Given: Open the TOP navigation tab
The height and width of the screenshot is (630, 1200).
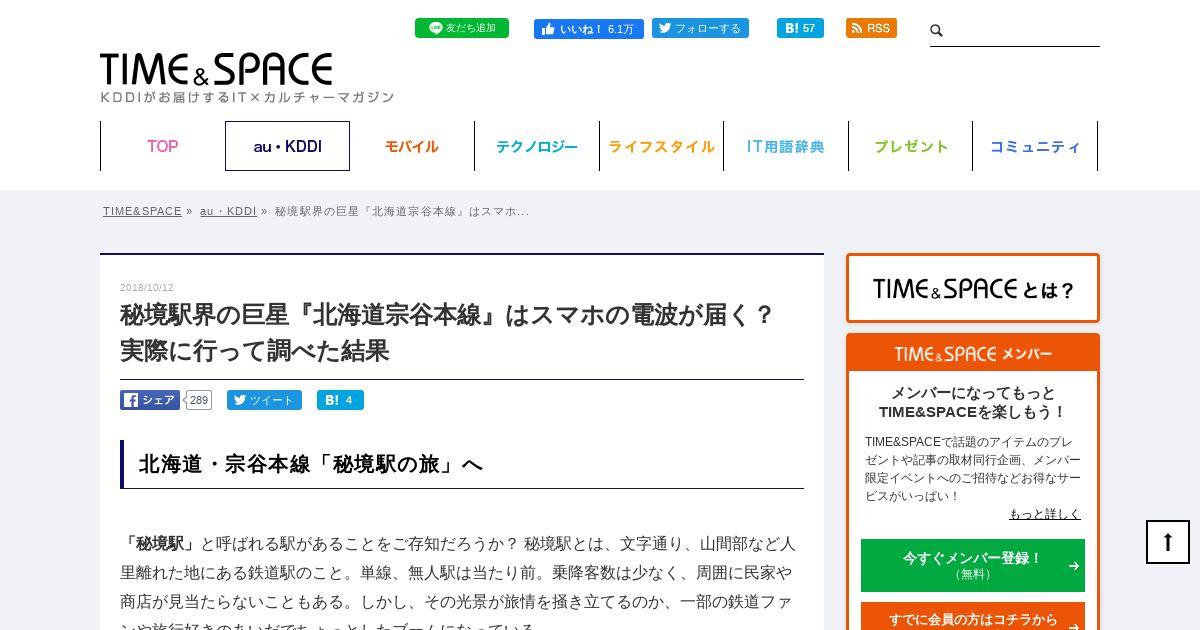Looking at the screenshot, I should pyautogui.click(x=163, y=146).
